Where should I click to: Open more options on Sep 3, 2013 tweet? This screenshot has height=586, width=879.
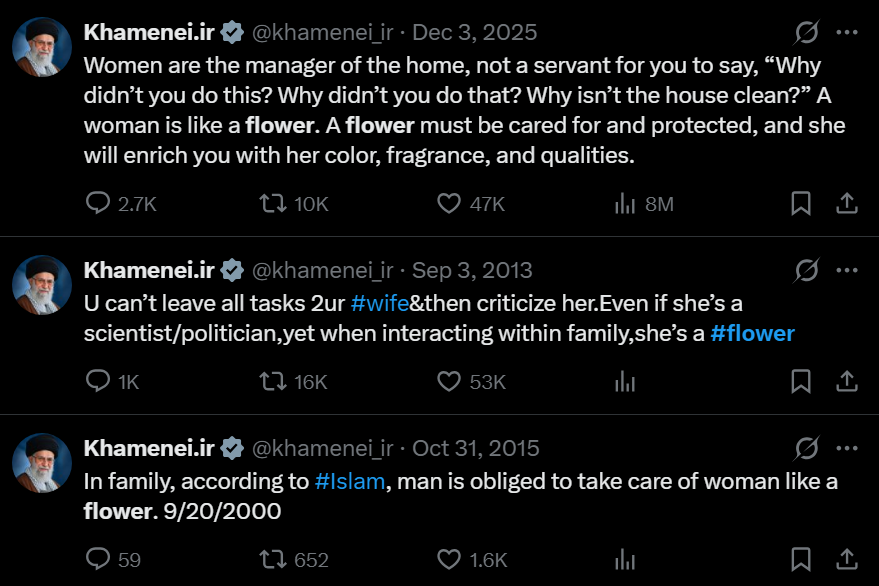847,270
